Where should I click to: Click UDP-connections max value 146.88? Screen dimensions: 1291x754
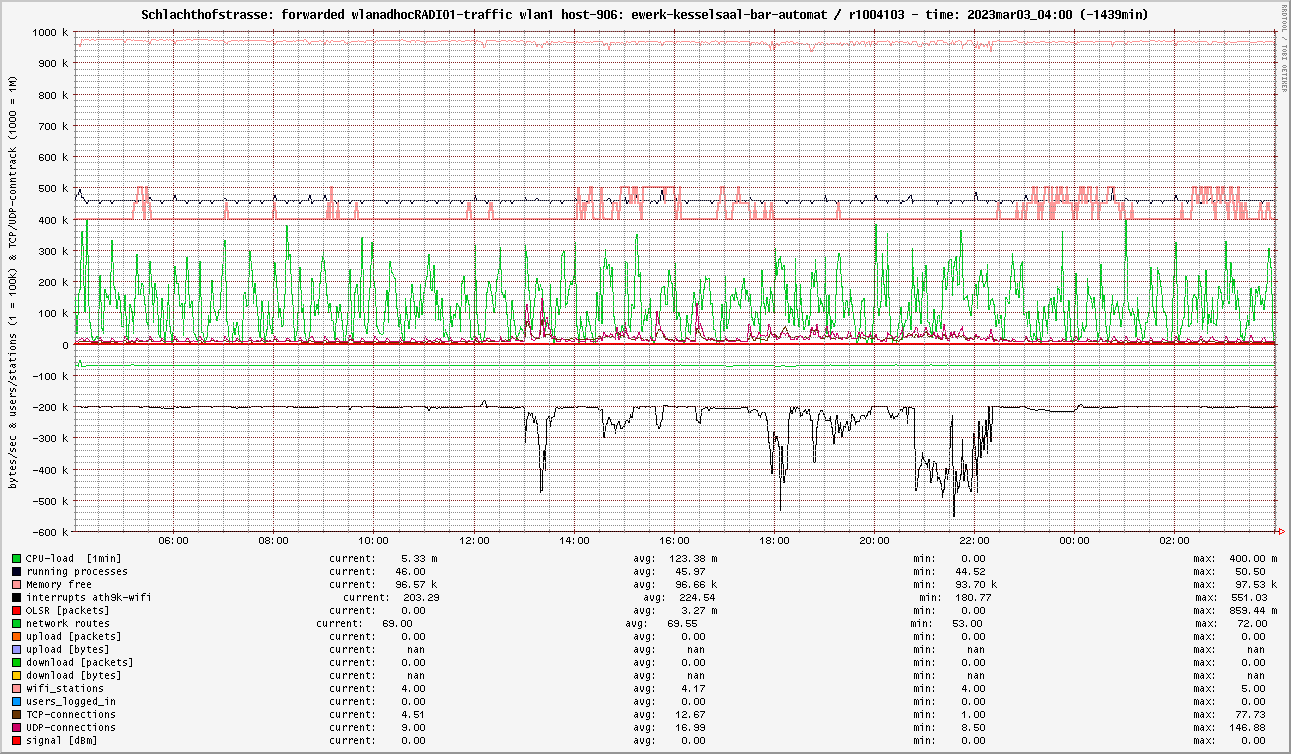tap(1246, 727)
